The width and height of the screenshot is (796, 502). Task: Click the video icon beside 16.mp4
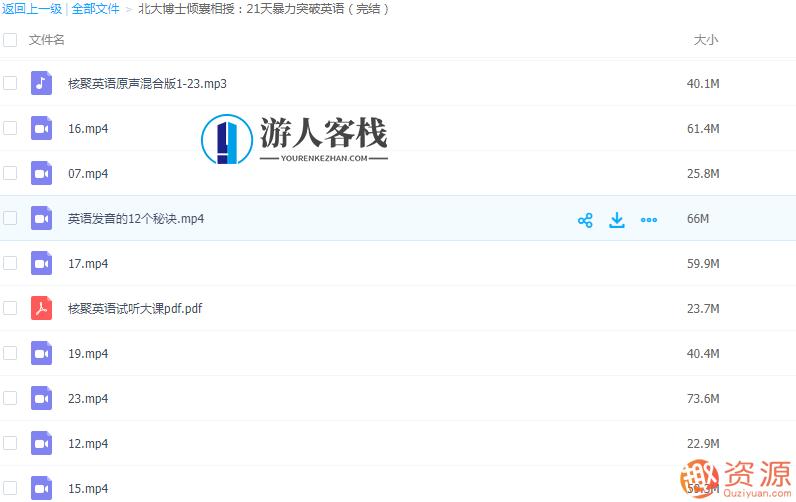click(x=41, y=128)
